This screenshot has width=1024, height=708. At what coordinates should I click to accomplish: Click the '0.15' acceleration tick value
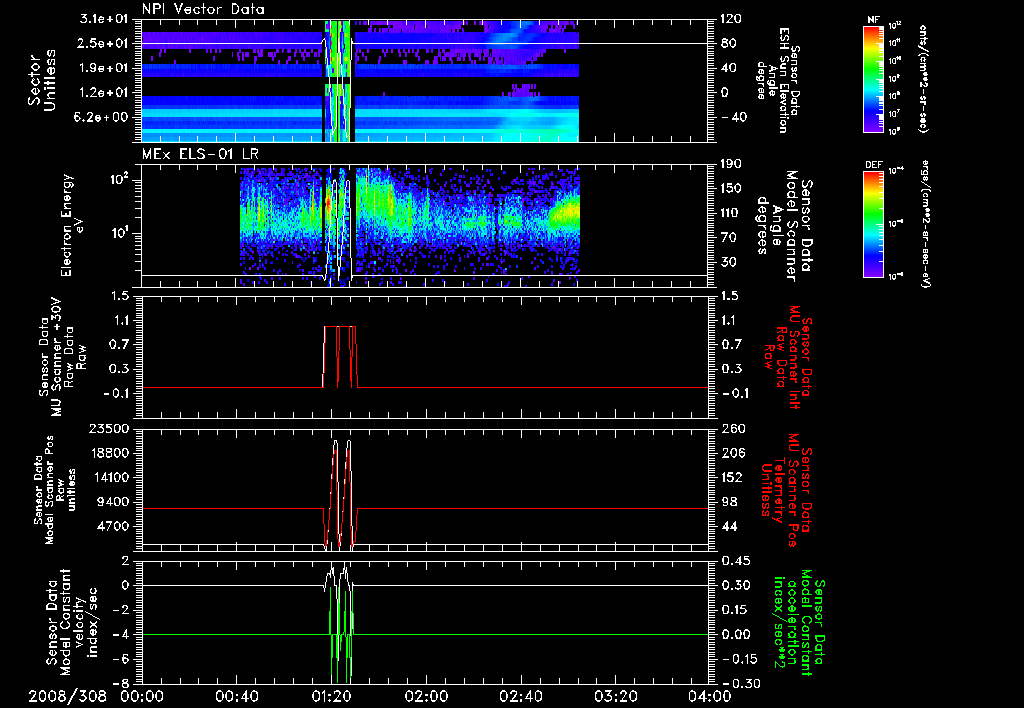click(735, 610)
